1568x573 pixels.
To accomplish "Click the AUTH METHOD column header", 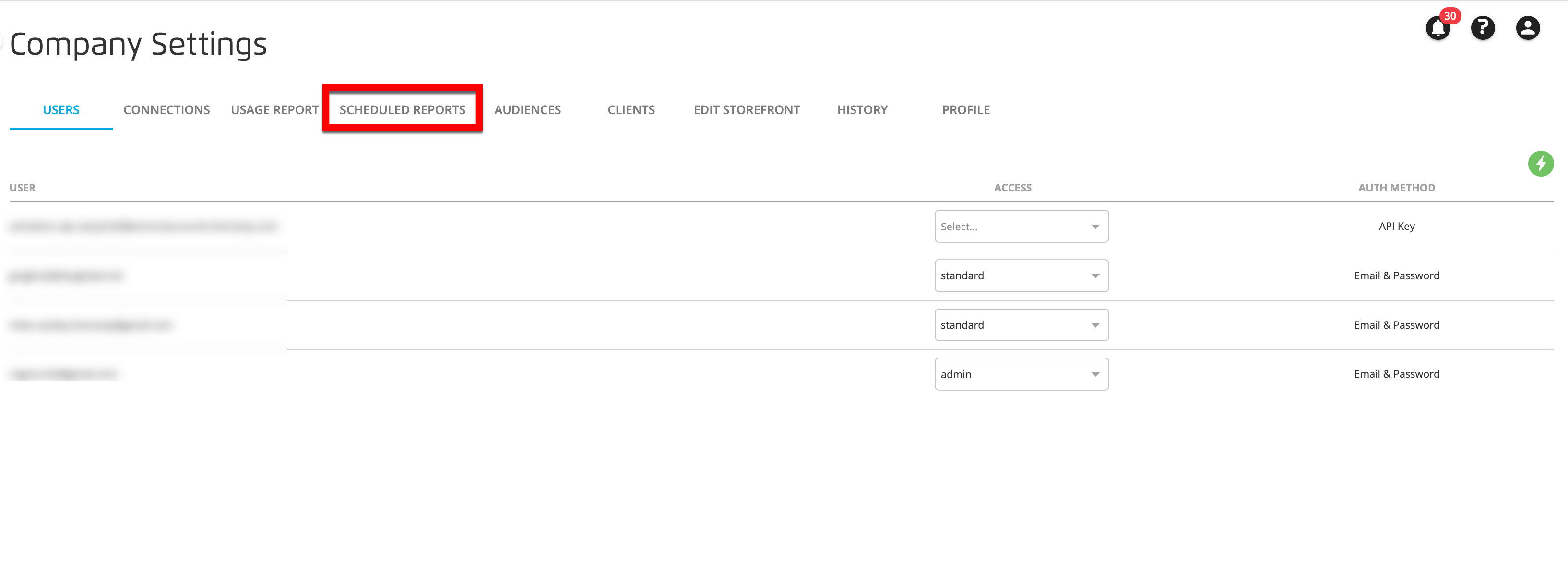I will click(1396, 188).
